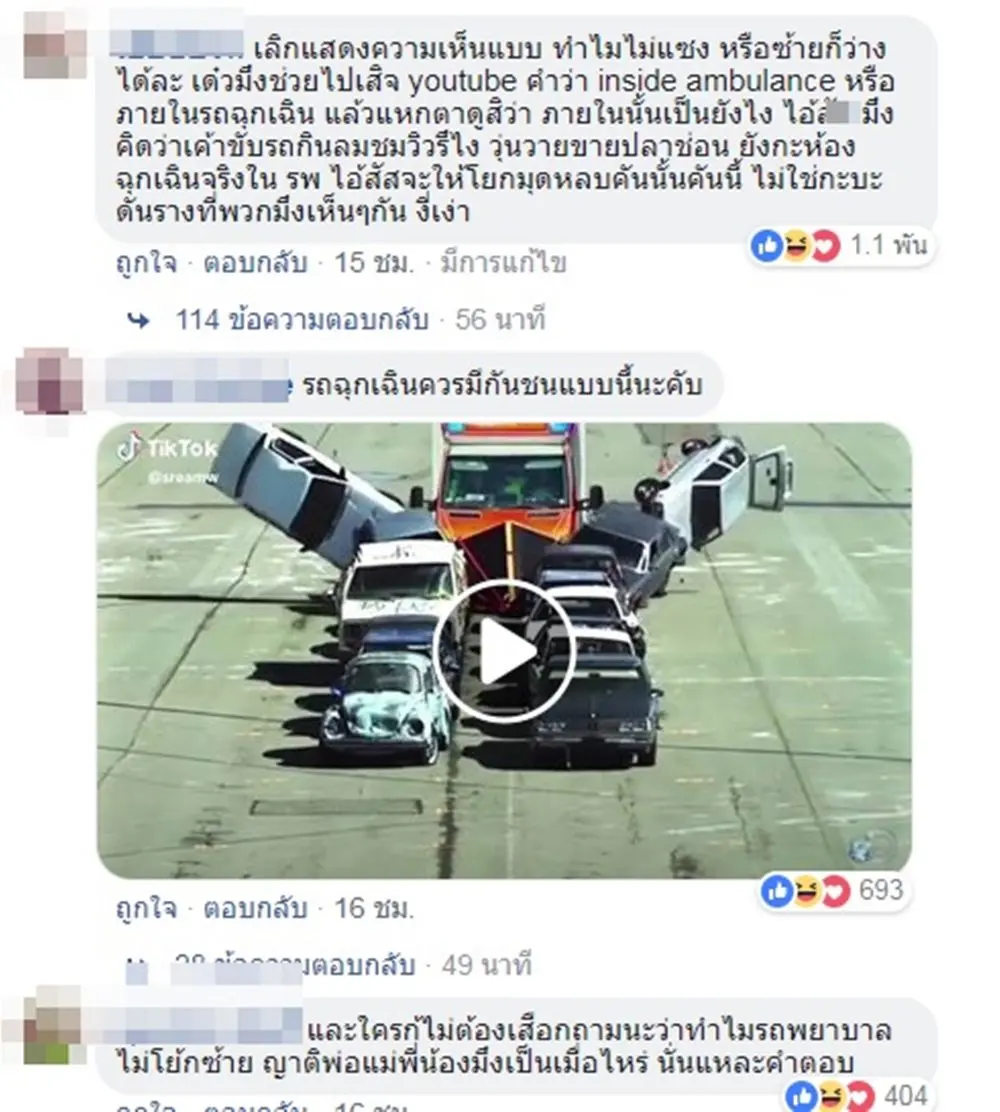This screenshot has width=1000, height=1112.
Task: Click the heart reaction icon beside 693
Action: (835, 891)
